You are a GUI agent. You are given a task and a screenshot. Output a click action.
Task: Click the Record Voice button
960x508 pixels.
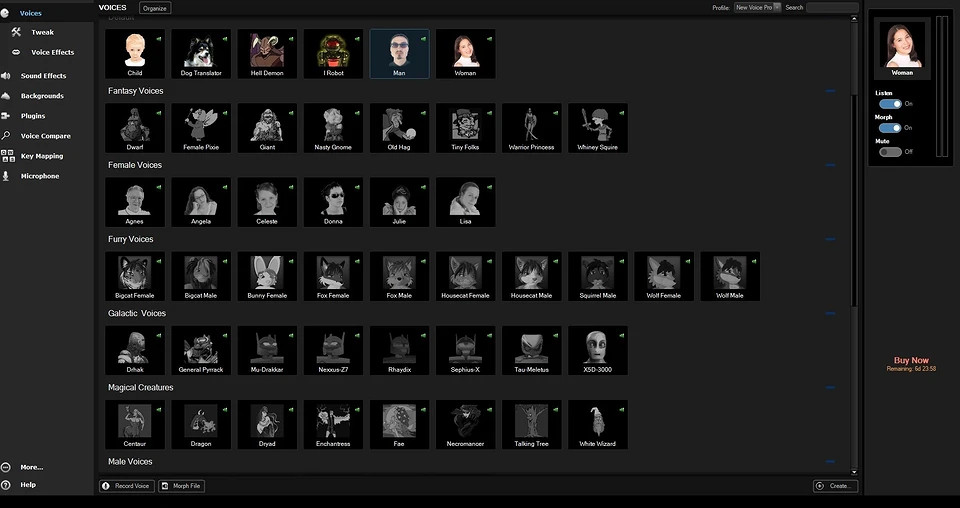click(x=126, y=486)
